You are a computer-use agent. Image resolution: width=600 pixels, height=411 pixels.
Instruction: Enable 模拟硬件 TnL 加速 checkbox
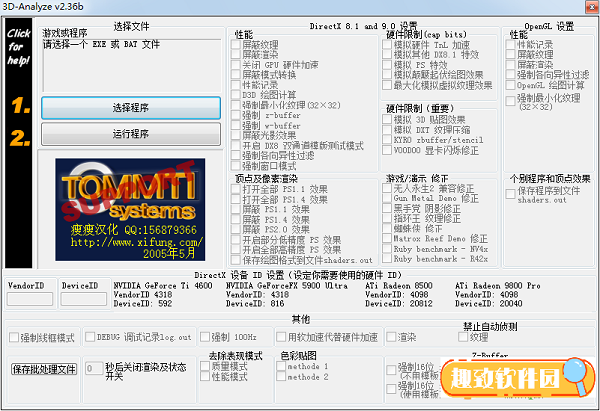pyautogui.click(x=389, y=45)
